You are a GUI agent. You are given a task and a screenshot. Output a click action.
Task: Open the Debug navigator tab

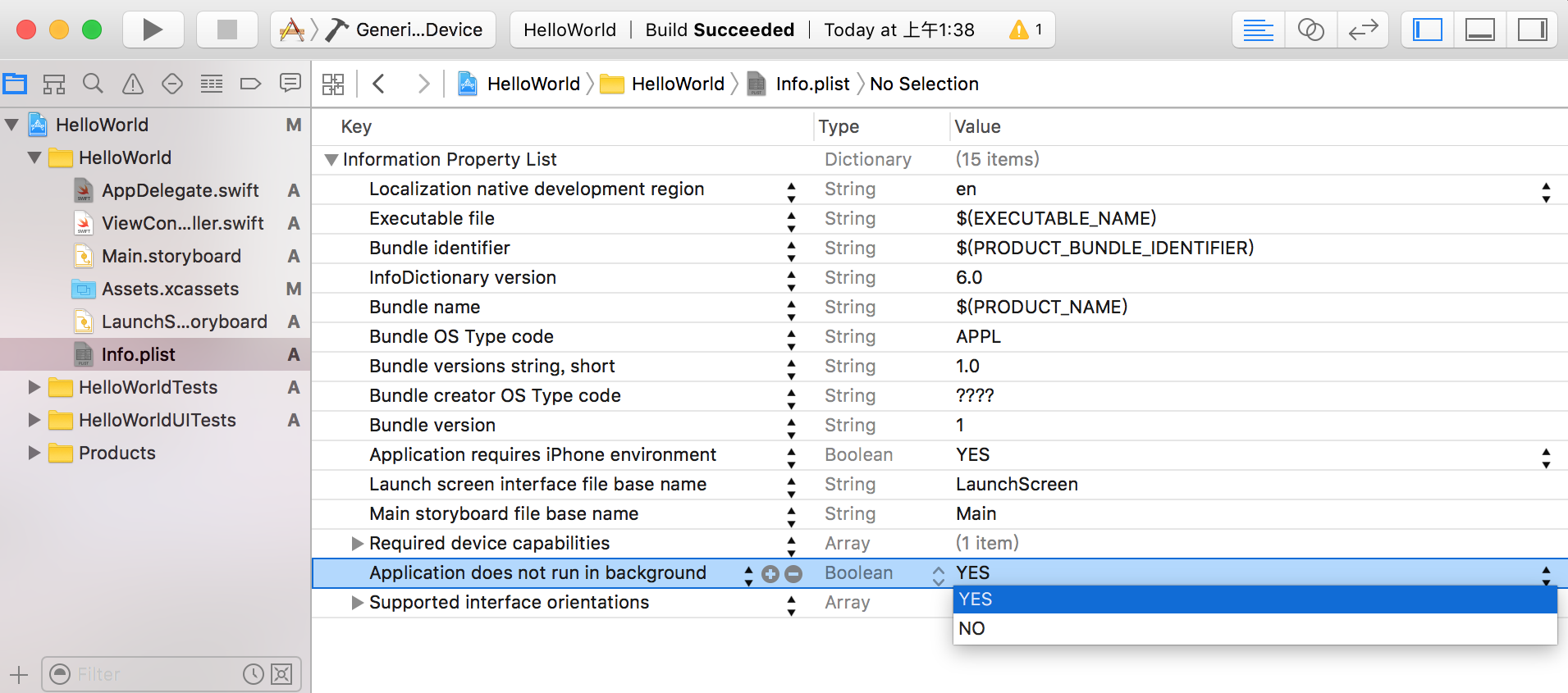click(212, 84)
